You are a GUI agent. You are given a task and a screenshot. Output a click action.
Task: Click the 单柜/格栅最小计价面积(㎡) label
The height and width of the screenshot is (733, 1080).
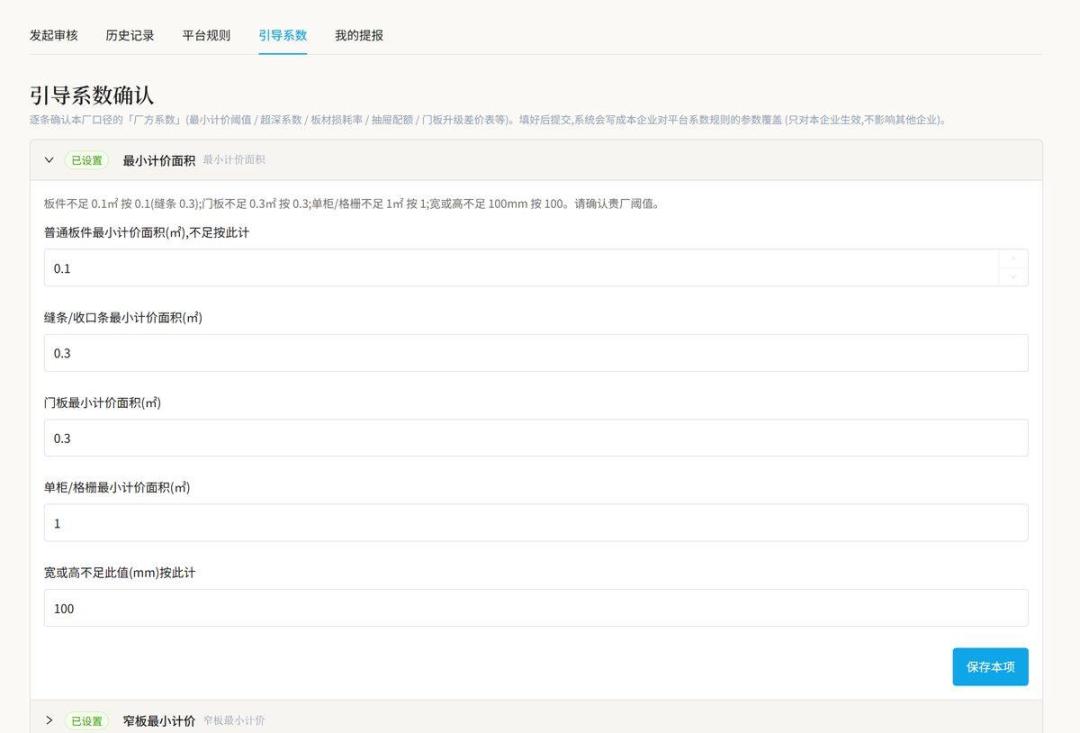(x=117, y=488)
